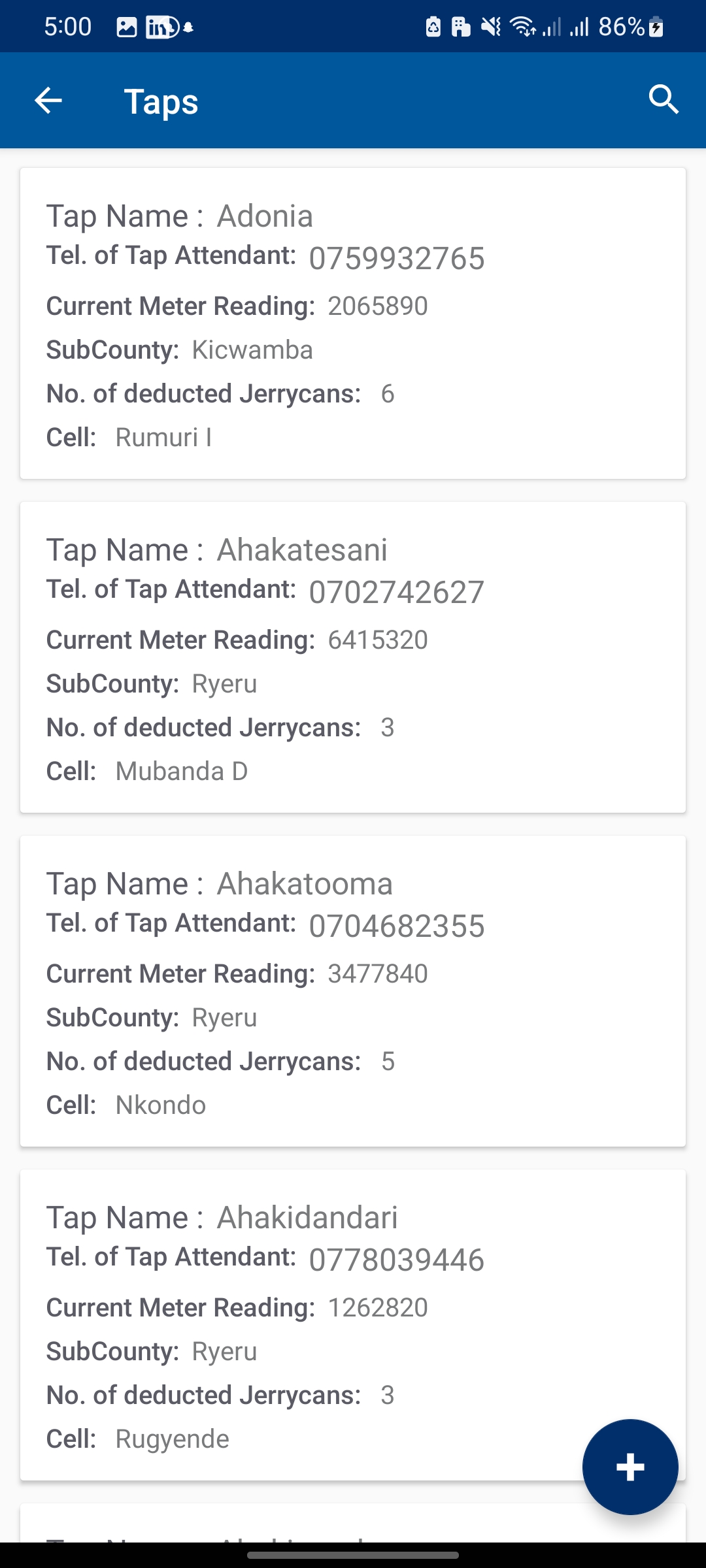Tap the muted sound status icon

click(x=490, y=27)
